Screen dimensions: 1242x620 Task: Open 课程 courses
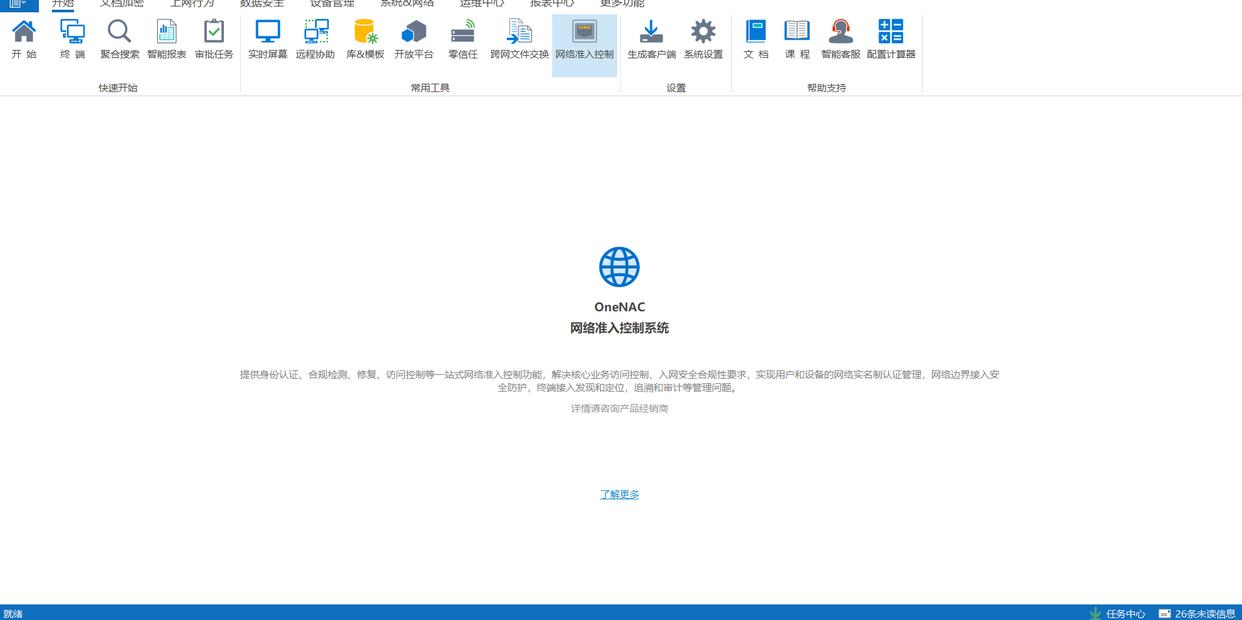(797, 40)
